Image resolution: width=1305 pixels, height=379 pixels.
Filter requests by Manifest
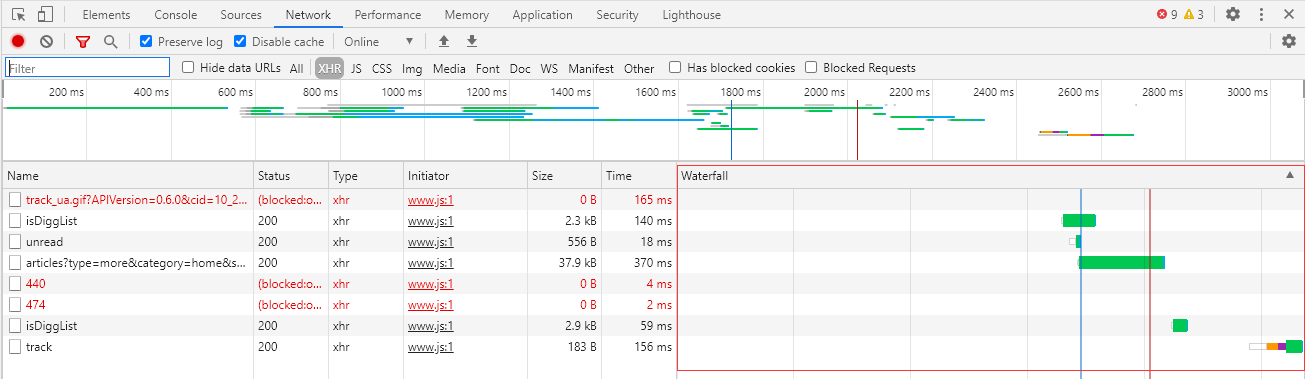[x=591, y=69]
